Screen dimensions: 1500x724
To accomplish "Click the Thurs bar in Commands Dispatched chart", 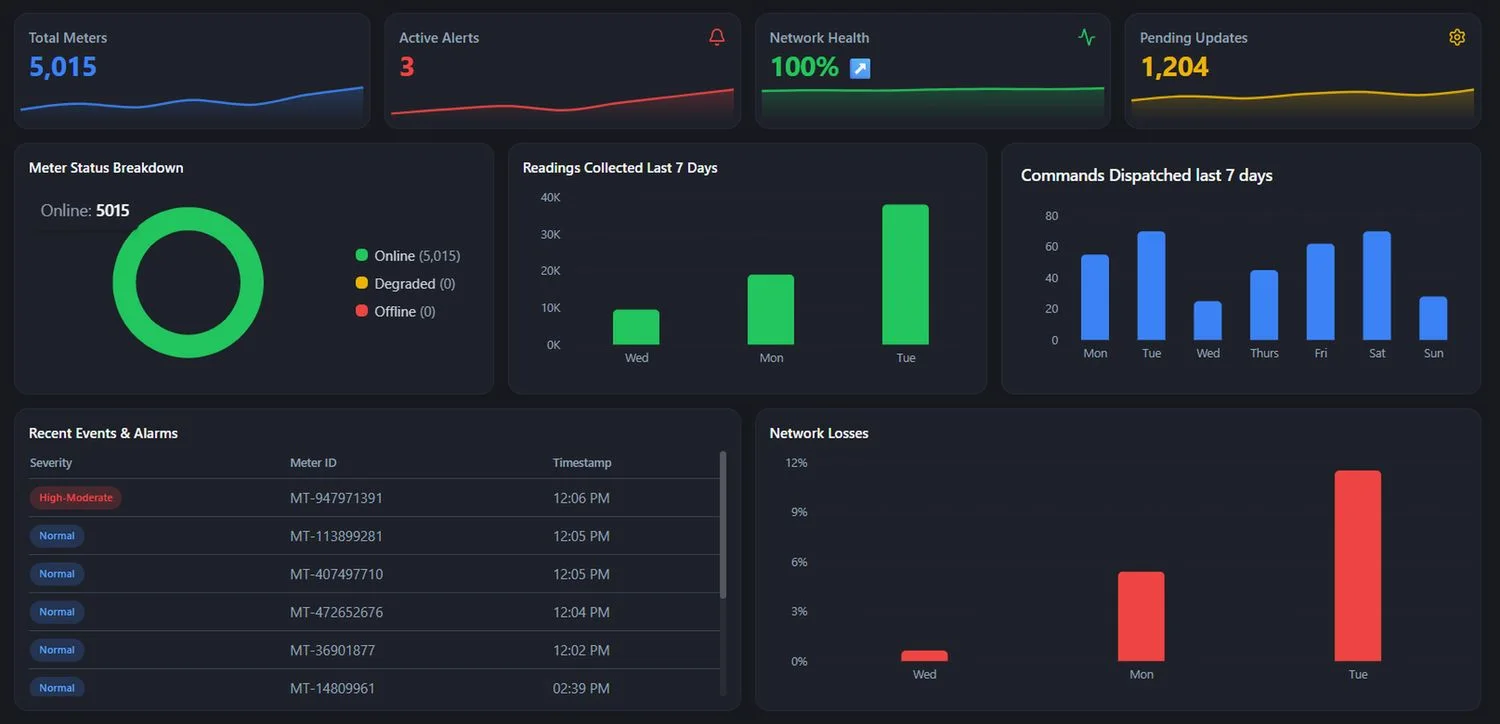I will [x=1264, y=305].
